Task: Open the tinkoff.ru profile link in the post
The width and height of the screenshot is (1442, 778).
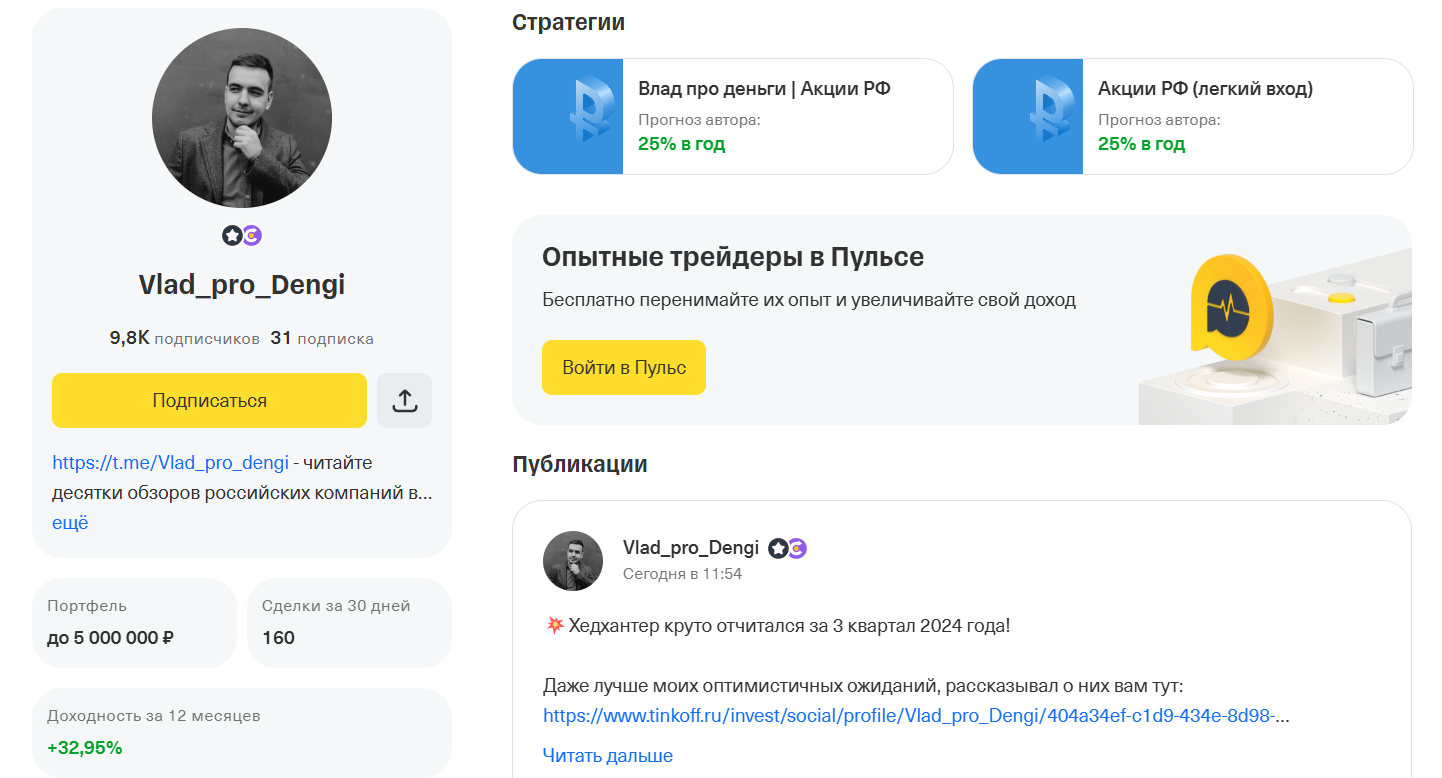Action: [x=915, y=716]
